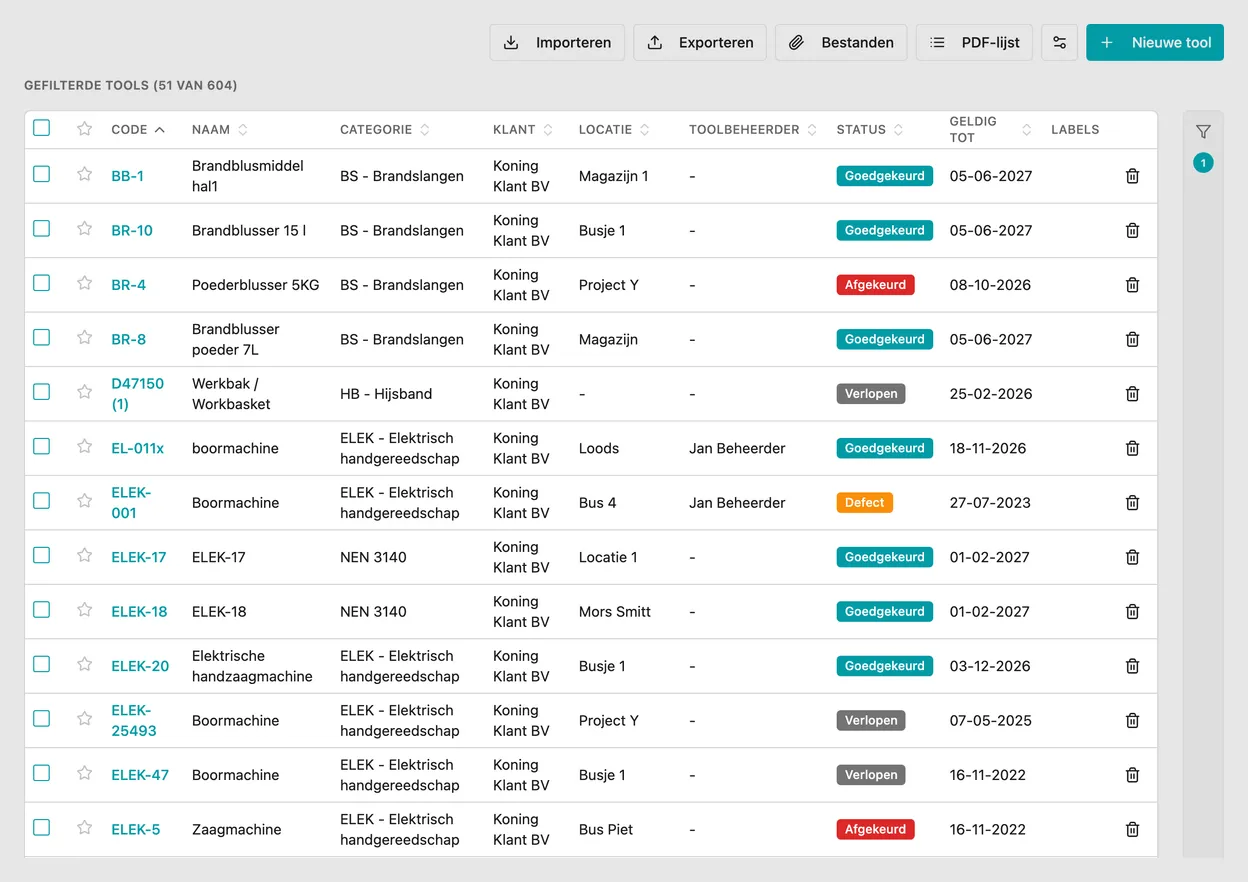Click header star favorites icon

point(85,128)
